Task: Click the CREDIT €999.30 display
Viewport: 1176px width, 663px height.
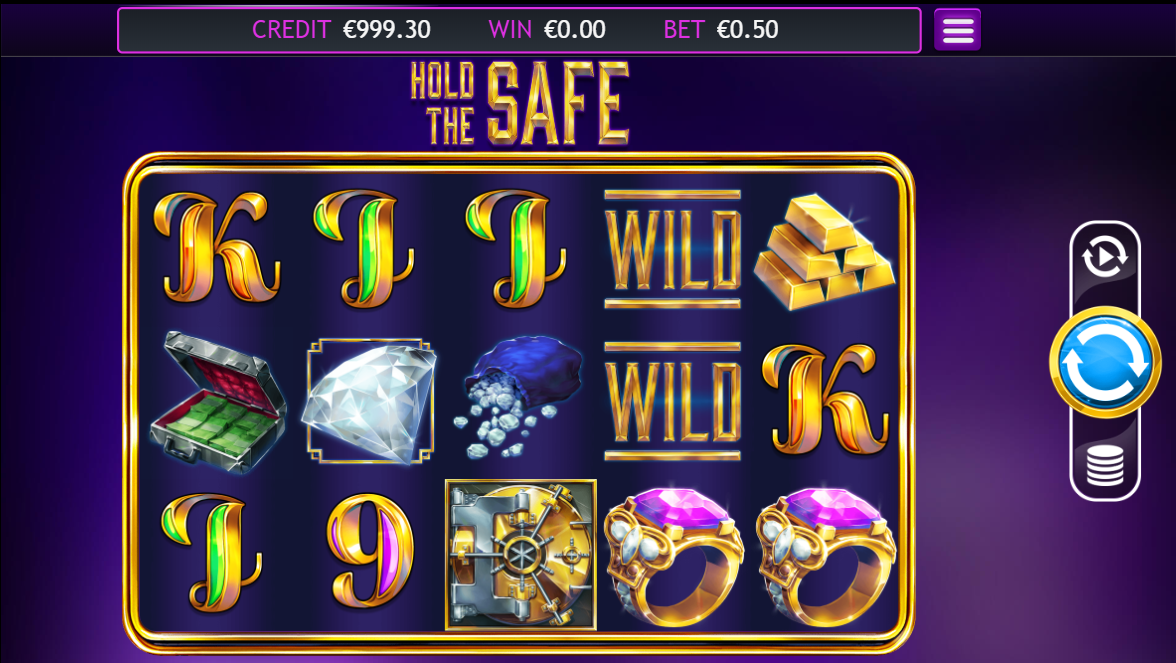Action: 341,29
